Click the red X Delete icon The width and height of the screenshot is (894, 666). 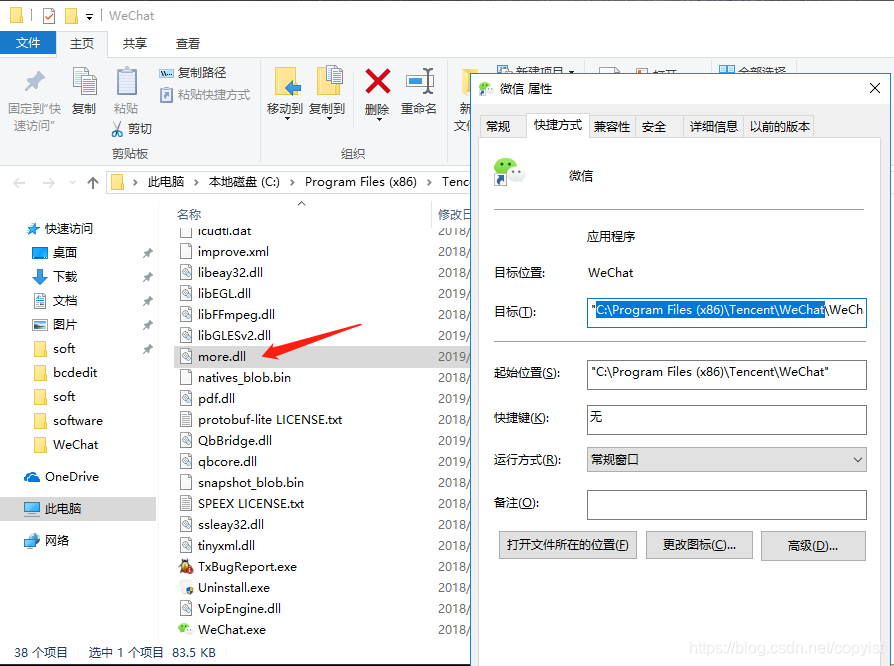point(377,81)
